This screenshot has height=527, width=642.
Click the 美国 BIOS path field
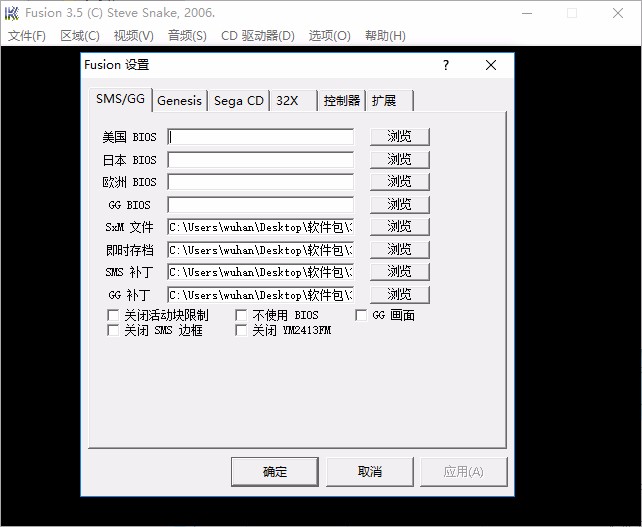tap(260, 137)
